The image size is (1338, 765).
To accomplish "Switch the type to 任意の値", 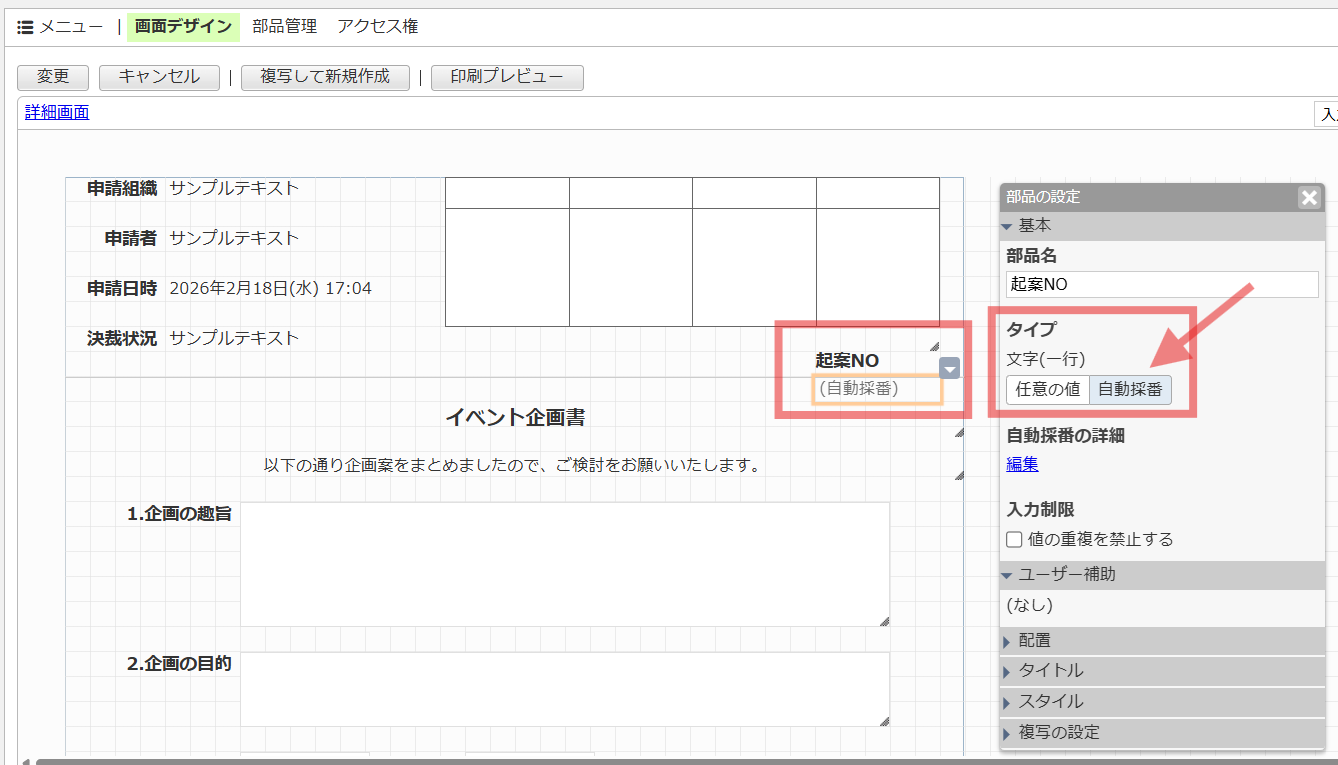I will click(x=1048, y=389).
